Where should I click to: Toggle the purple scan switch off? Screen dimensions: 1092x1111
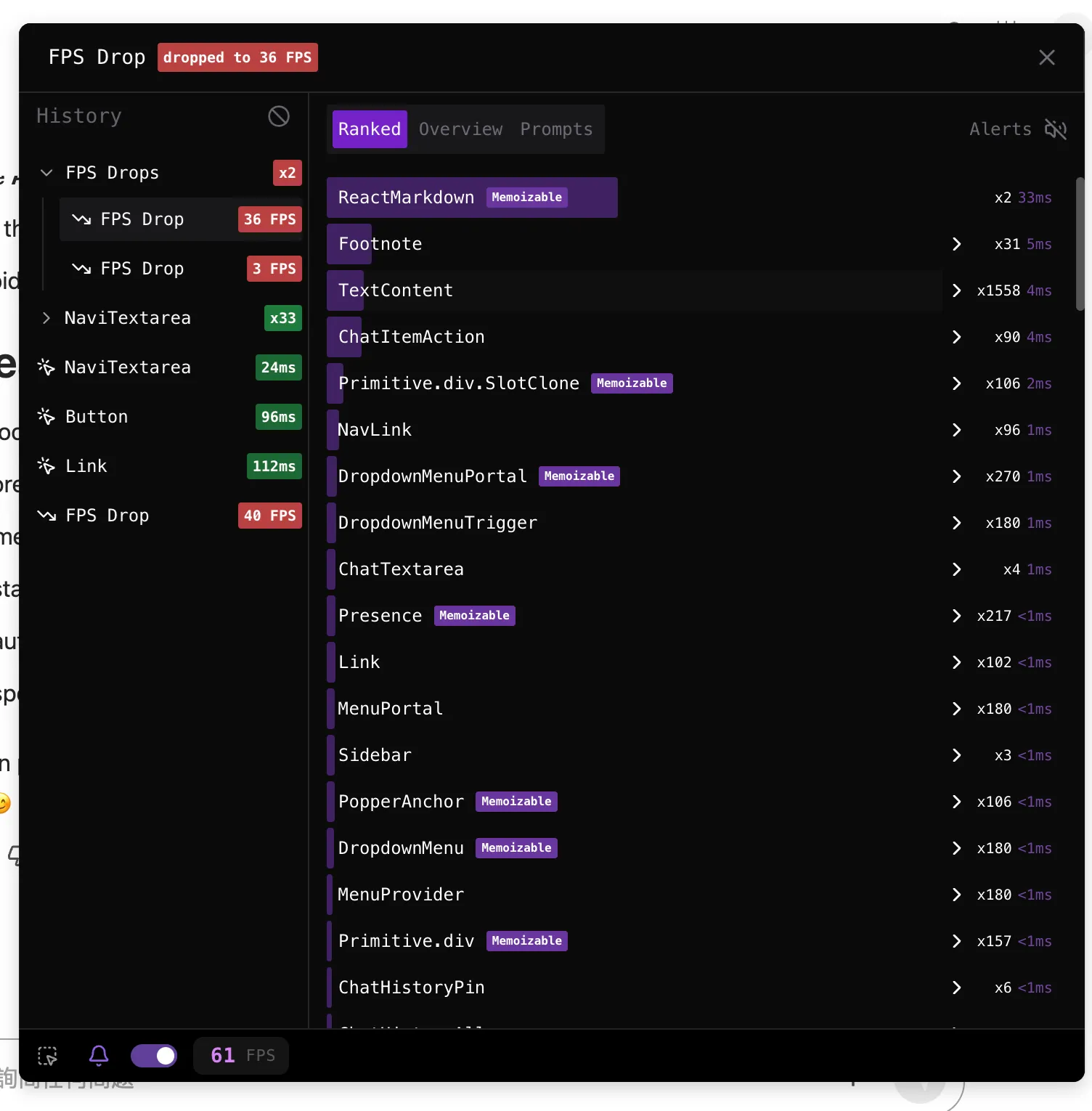click(x=154, y=1056)
